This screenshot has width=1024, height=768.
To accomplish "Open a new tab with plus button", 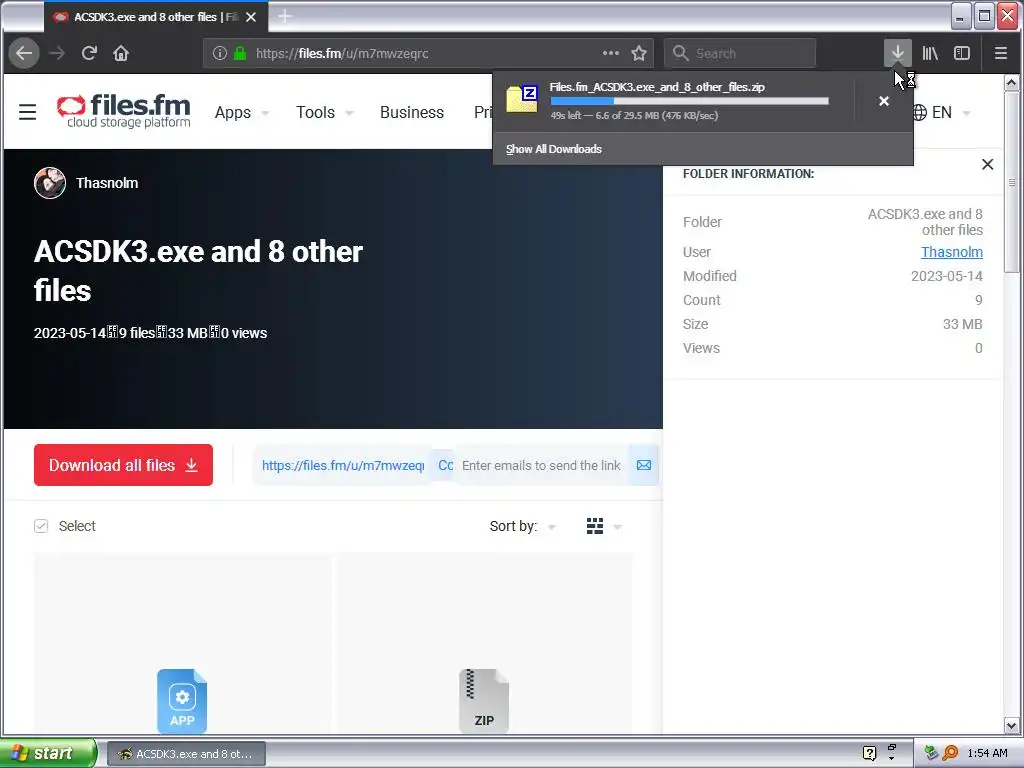I will coord(285,17).
